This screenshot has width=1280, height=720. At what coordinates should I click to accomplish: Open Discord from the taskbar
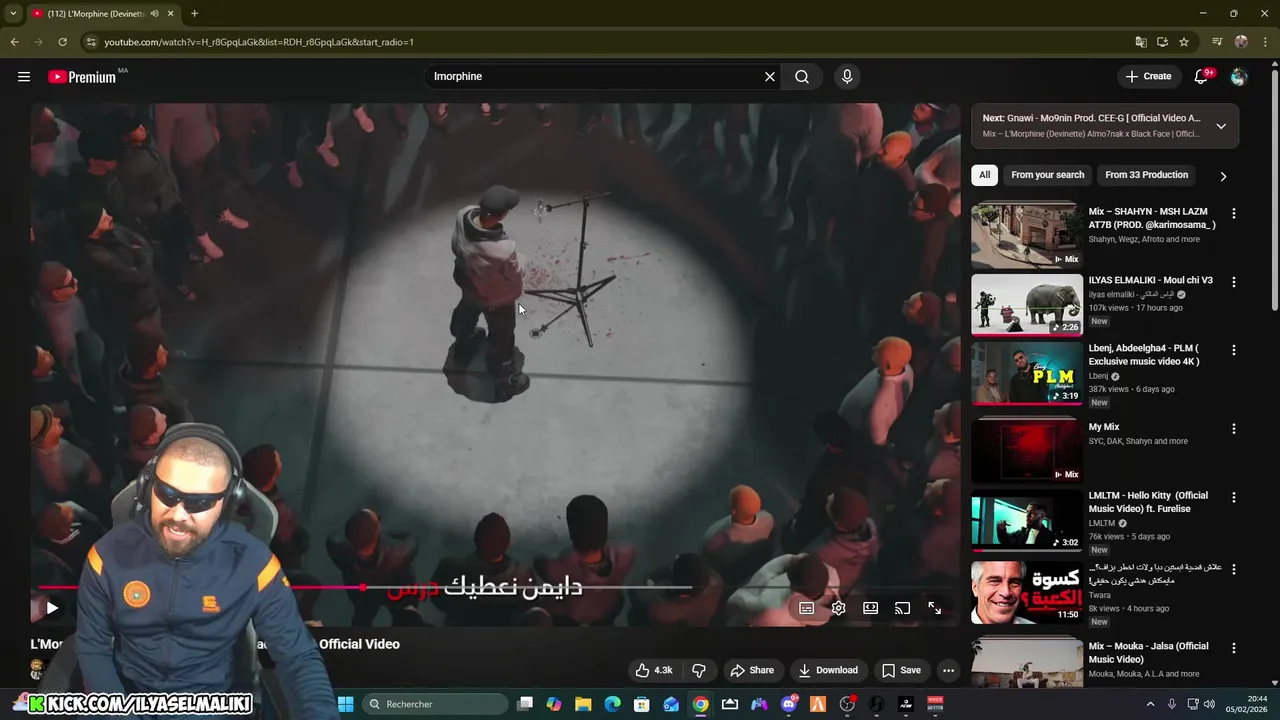(788, 704)
